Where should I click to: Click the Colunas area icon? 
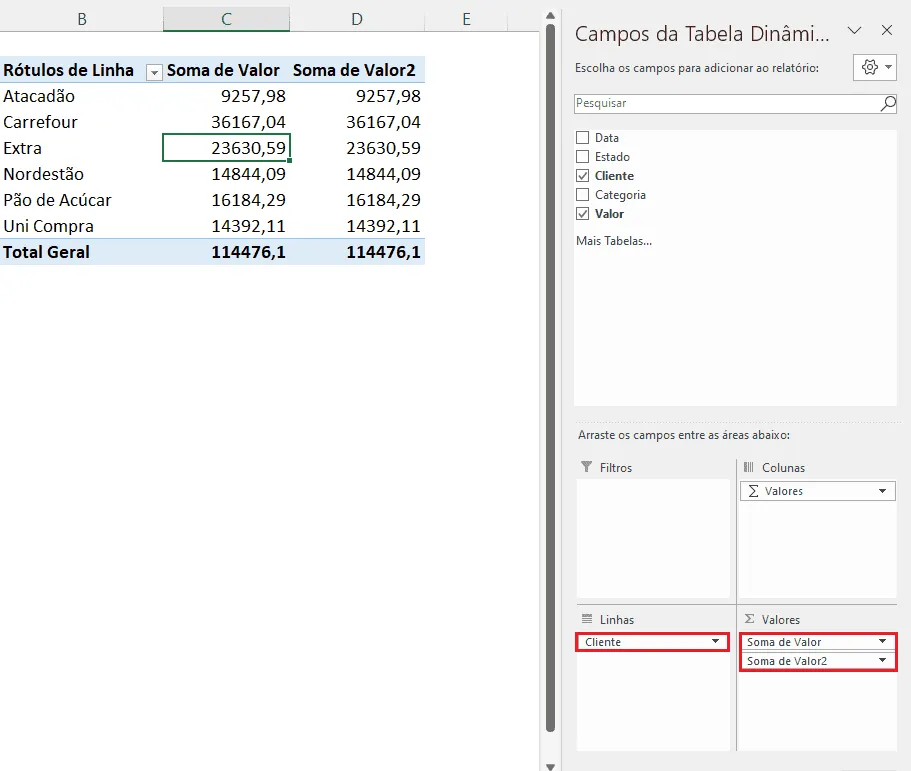coord(749,467)
